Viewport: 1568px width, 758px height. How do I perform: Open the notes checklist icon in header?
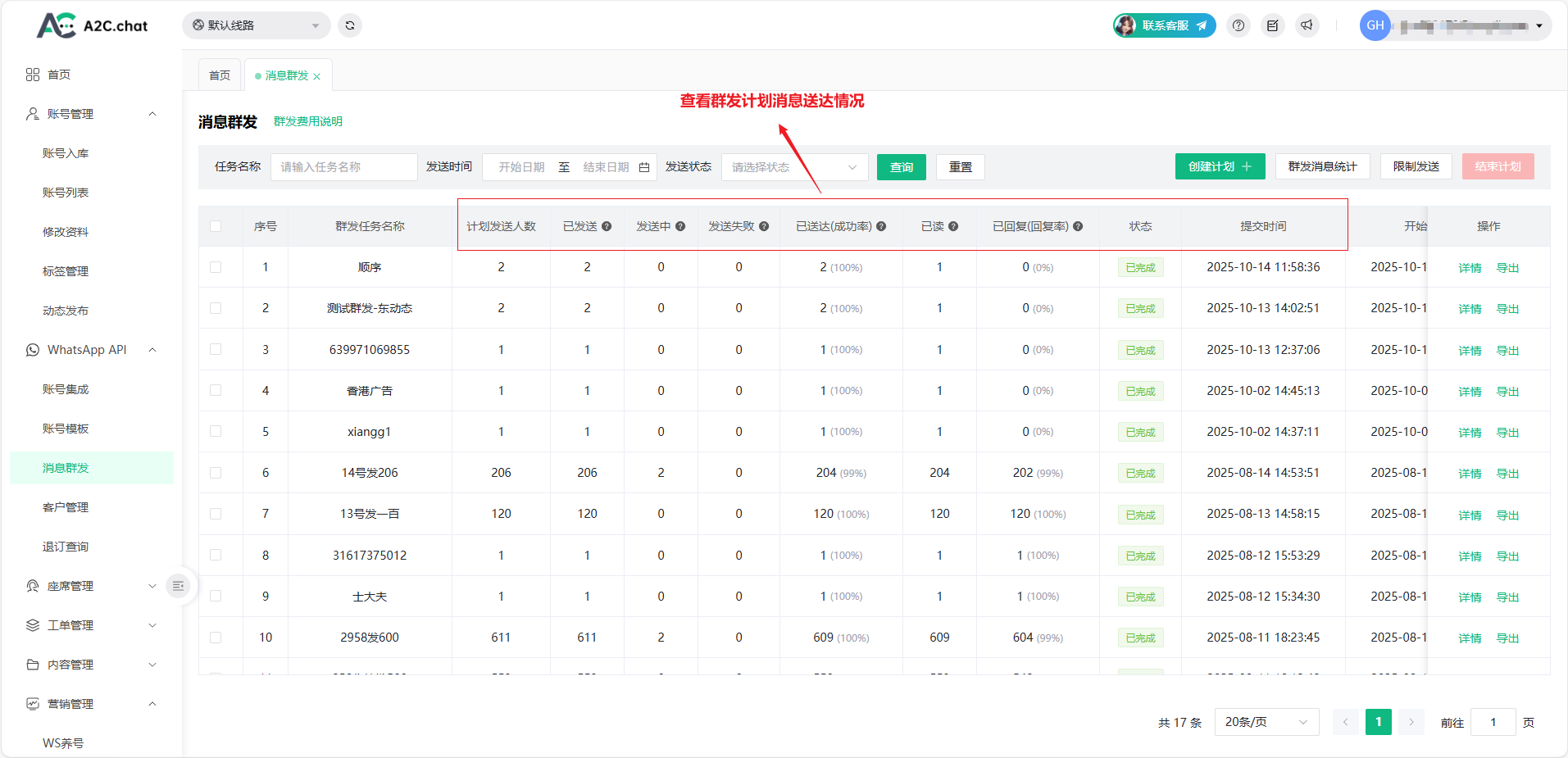1272,25
